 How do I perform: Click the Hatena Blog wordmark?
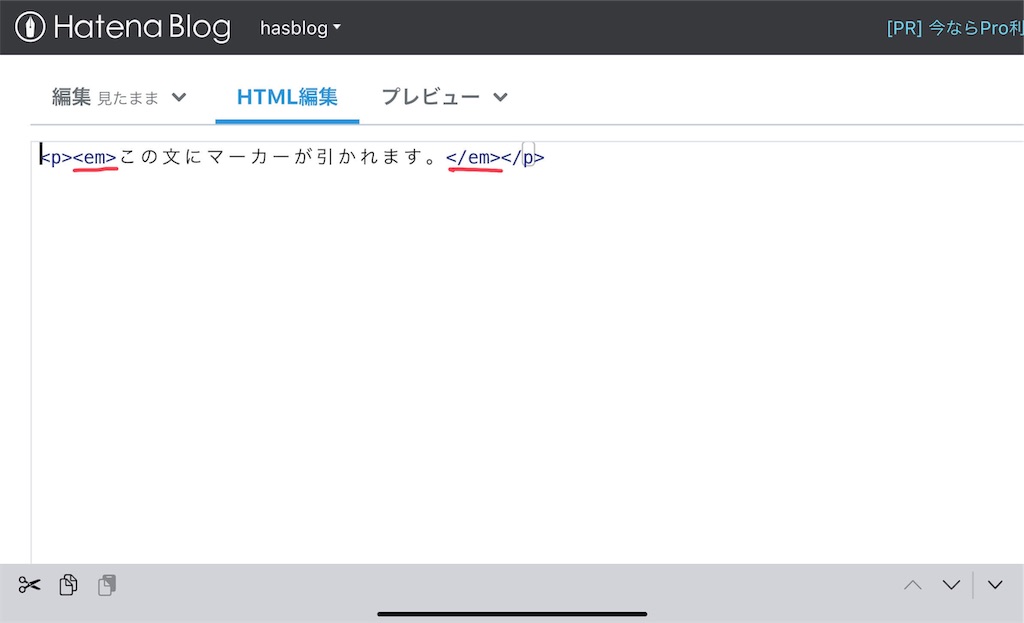[145, 27]
